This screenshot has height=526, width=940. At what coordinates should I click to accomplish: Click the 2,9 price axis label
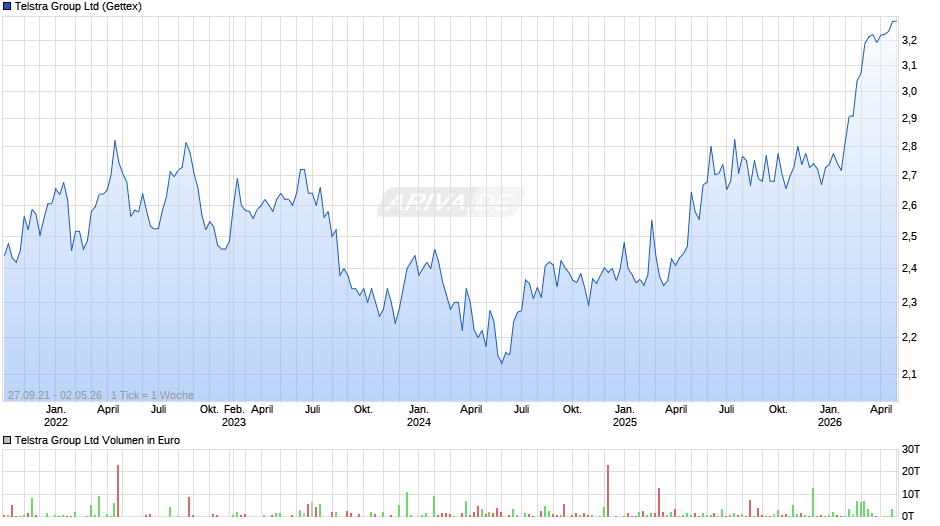point(909,118)
